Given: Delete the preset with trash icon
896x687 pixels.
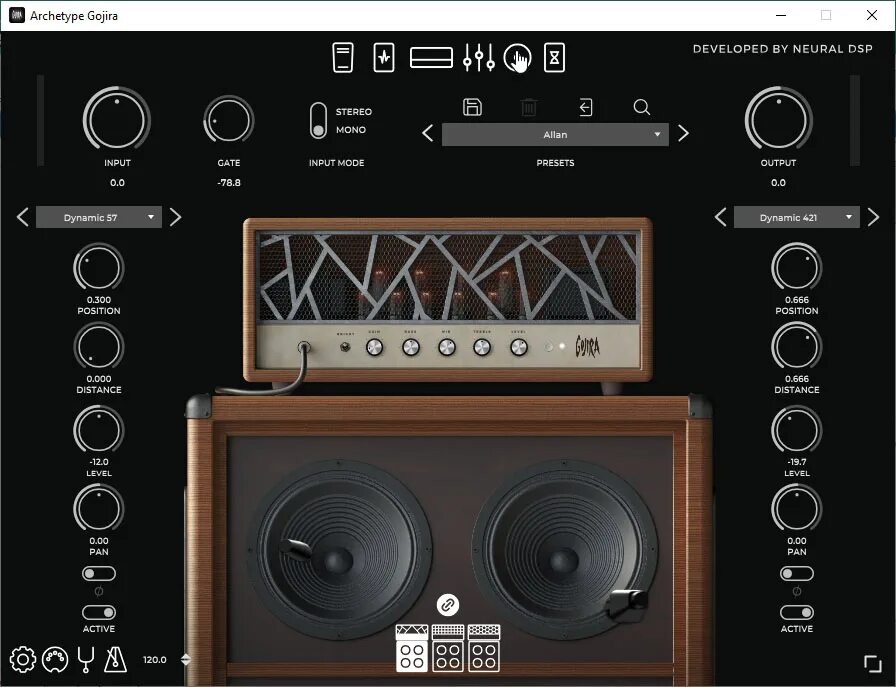Looking at the screenshot, I should click(x=529, y=107).
